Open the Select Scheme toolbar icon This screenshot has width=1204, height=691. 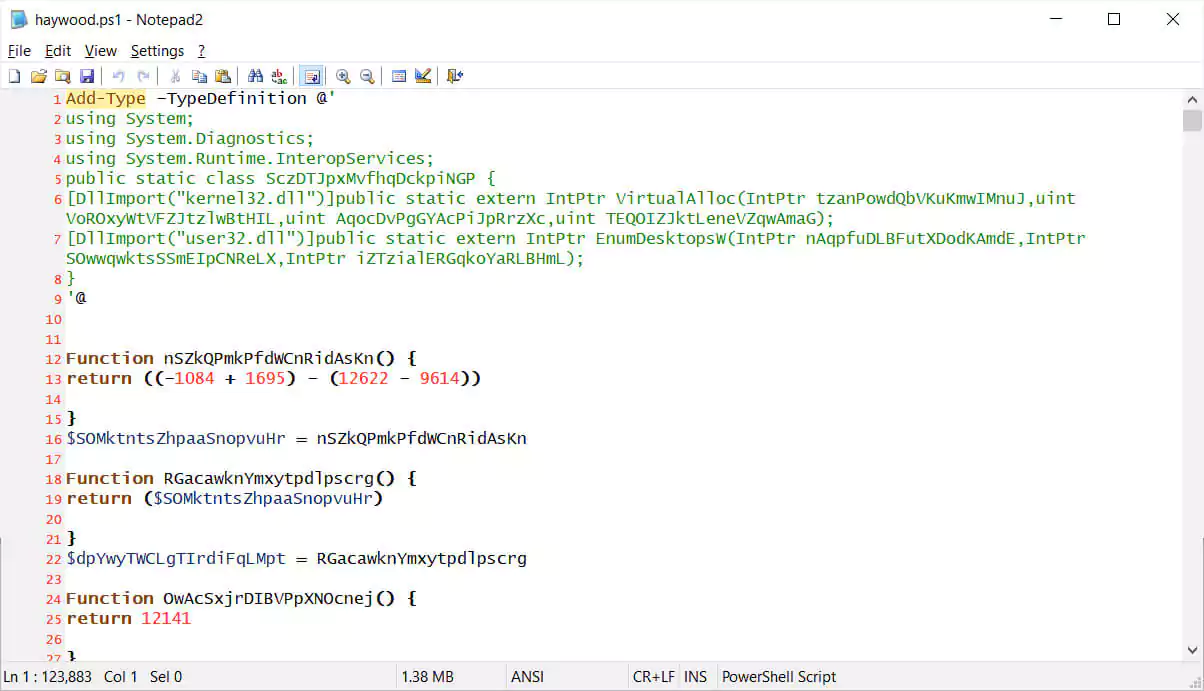(x=398, y=76)
